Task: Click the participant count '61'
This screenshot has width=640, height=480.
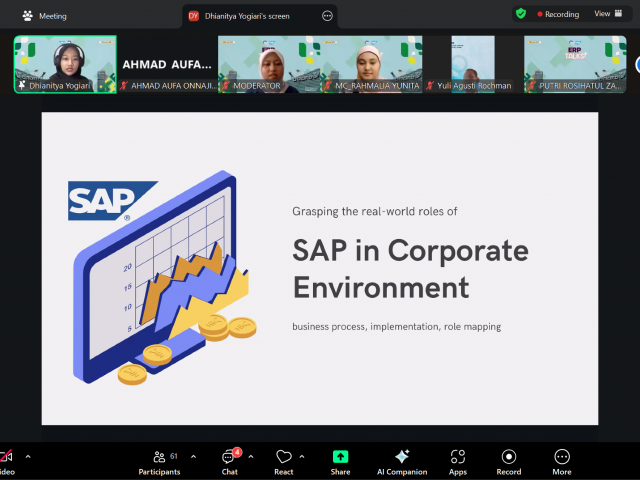Action: pos(174,456)
